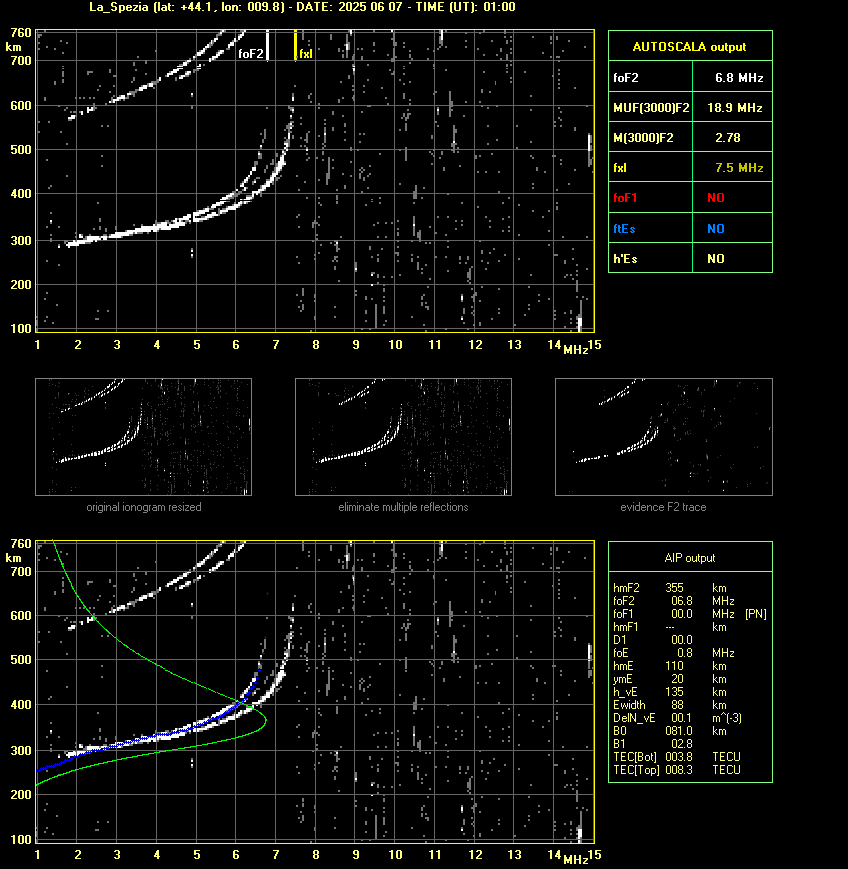This screenshot has height=869, width=848.
Task: Click the 'AUTOSCALA output' table header
Action: click(x=690, y=47)
